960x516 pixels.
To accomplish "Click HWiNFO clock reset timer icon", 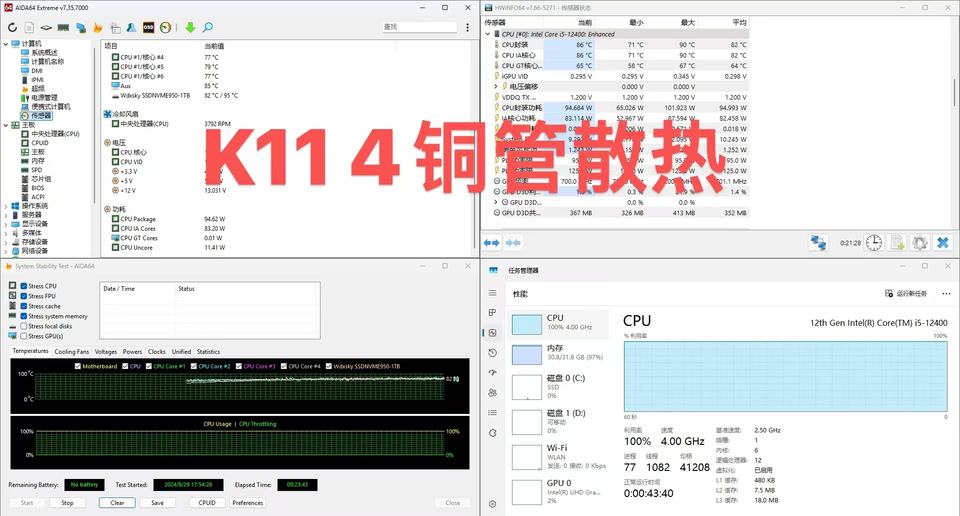I will point(874,243).
